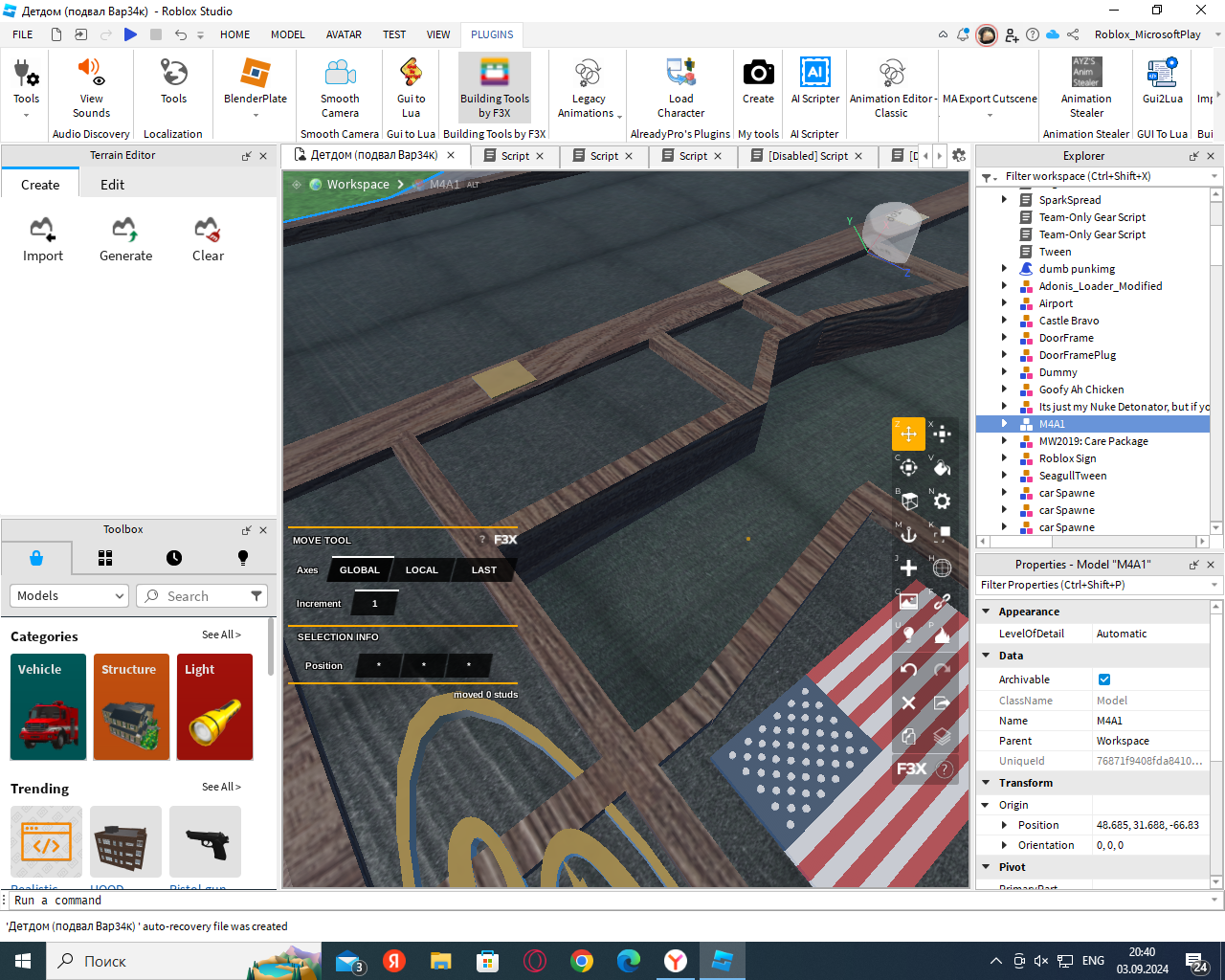Expand the Position property row
The height and width of the screenshot is (980, 1225).
(x=1004, y=825)
